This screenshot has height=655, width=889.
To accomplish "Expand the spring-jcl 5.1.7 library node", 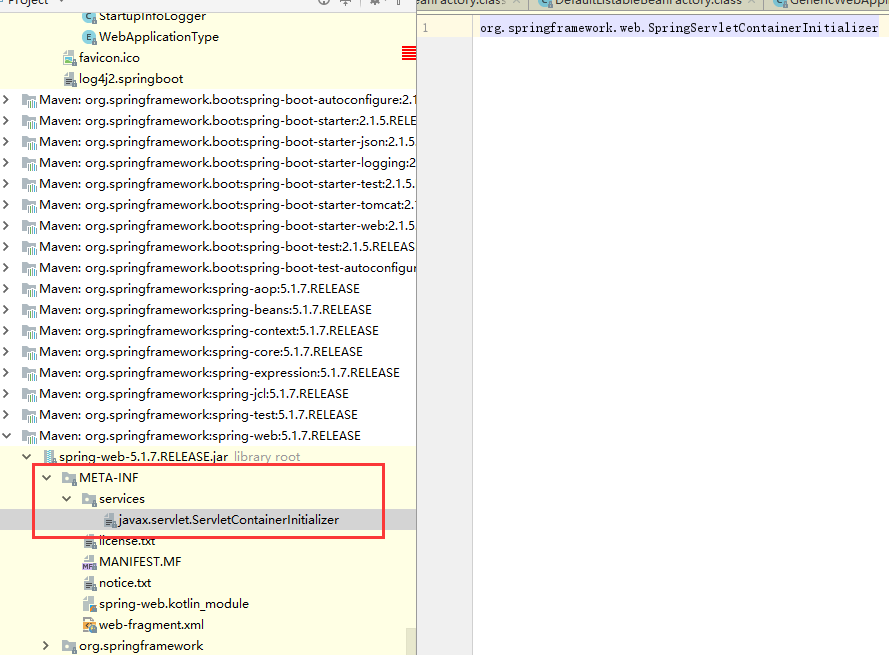I will tap(6, 394).
